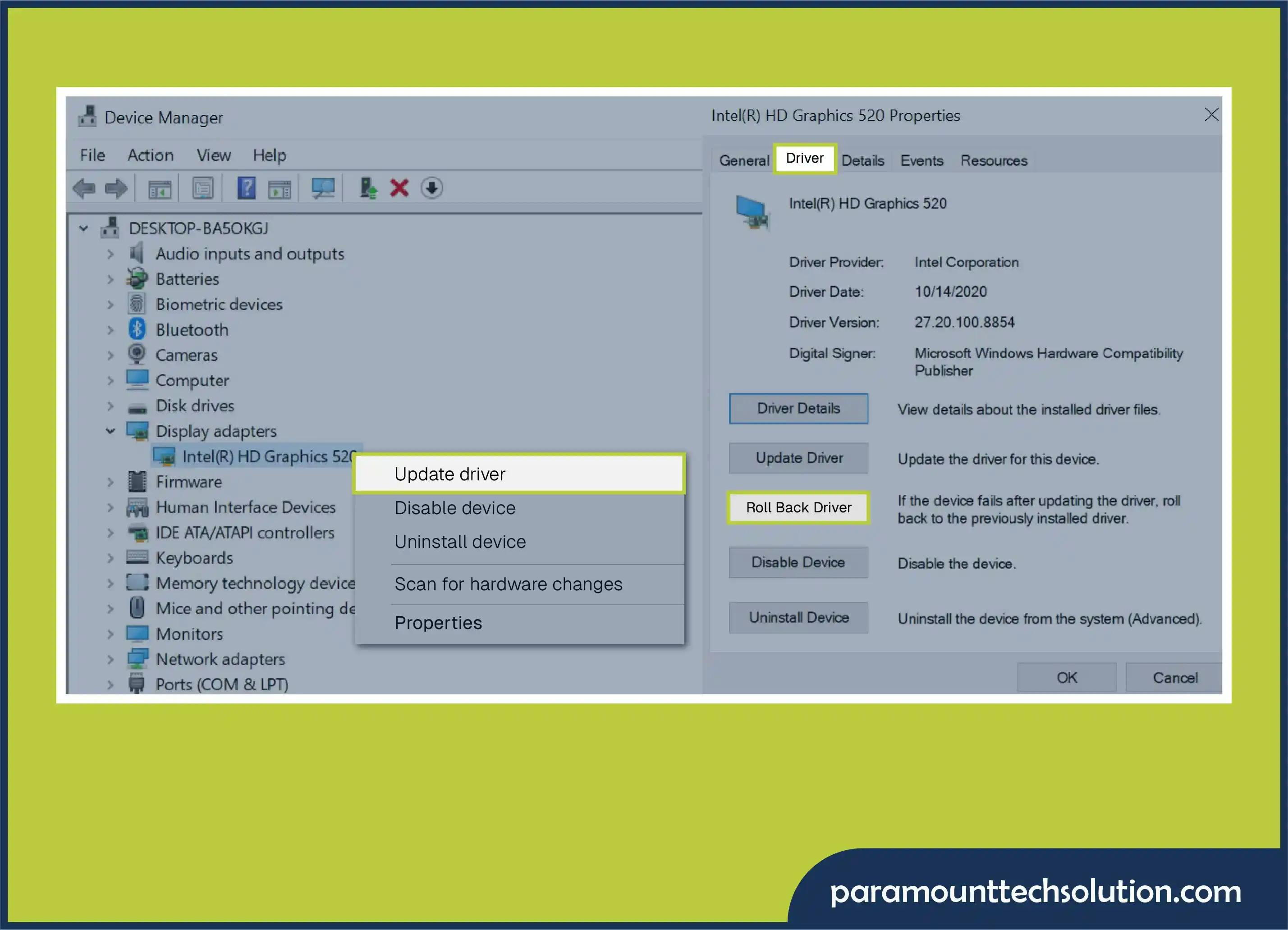Choose Scan for hardware changes menu entry
The width and height of the screenshot is (1288, 930).
click(x=519, y=584)
